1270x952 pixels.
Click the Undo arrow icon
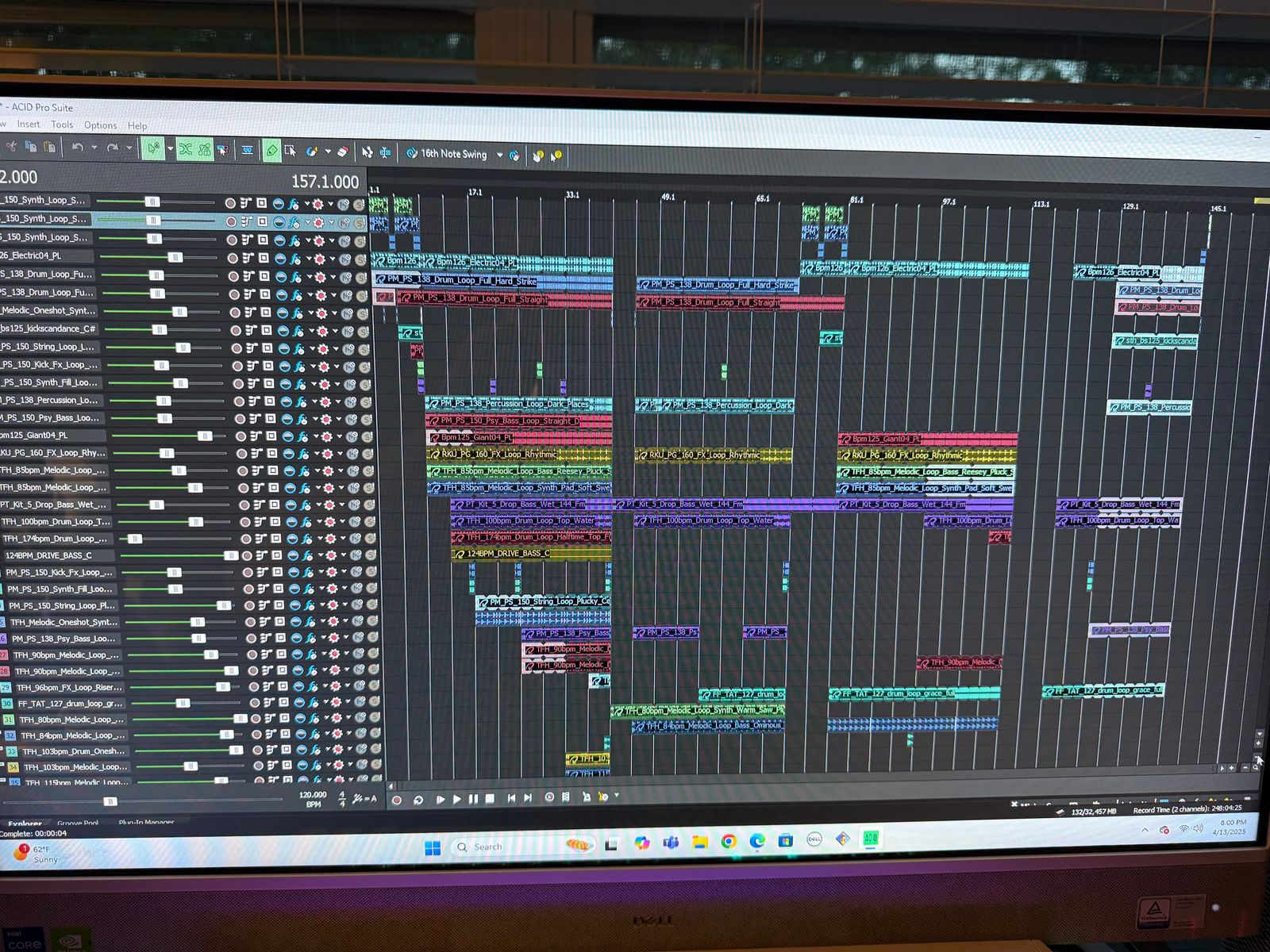pyautogui.click(x=77, y=148)
